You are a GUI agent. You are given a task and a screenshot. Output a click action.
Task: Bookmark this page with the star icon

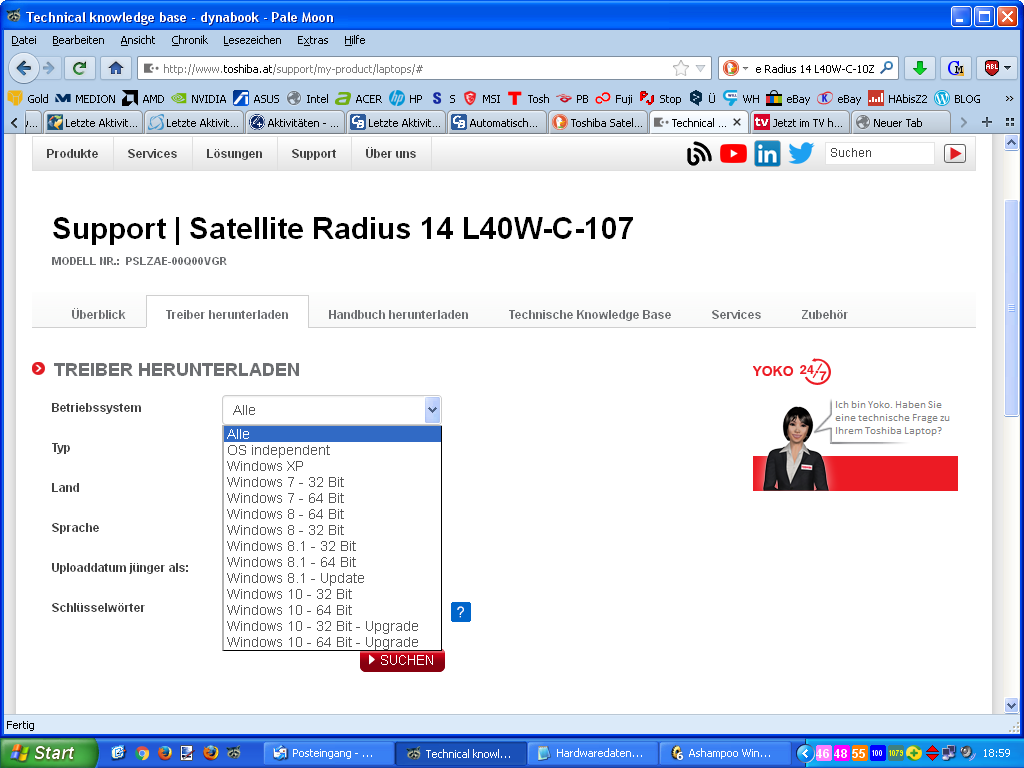[x=680, y=68]
